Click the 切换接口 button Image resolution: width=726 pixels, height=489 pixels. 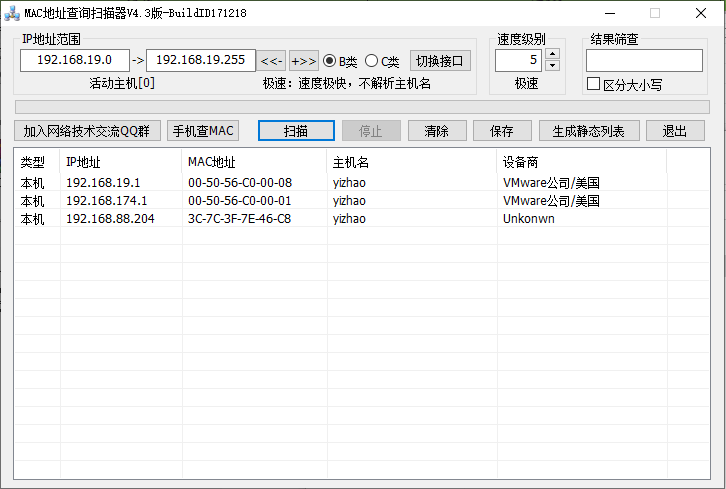(x=439, y=61)
